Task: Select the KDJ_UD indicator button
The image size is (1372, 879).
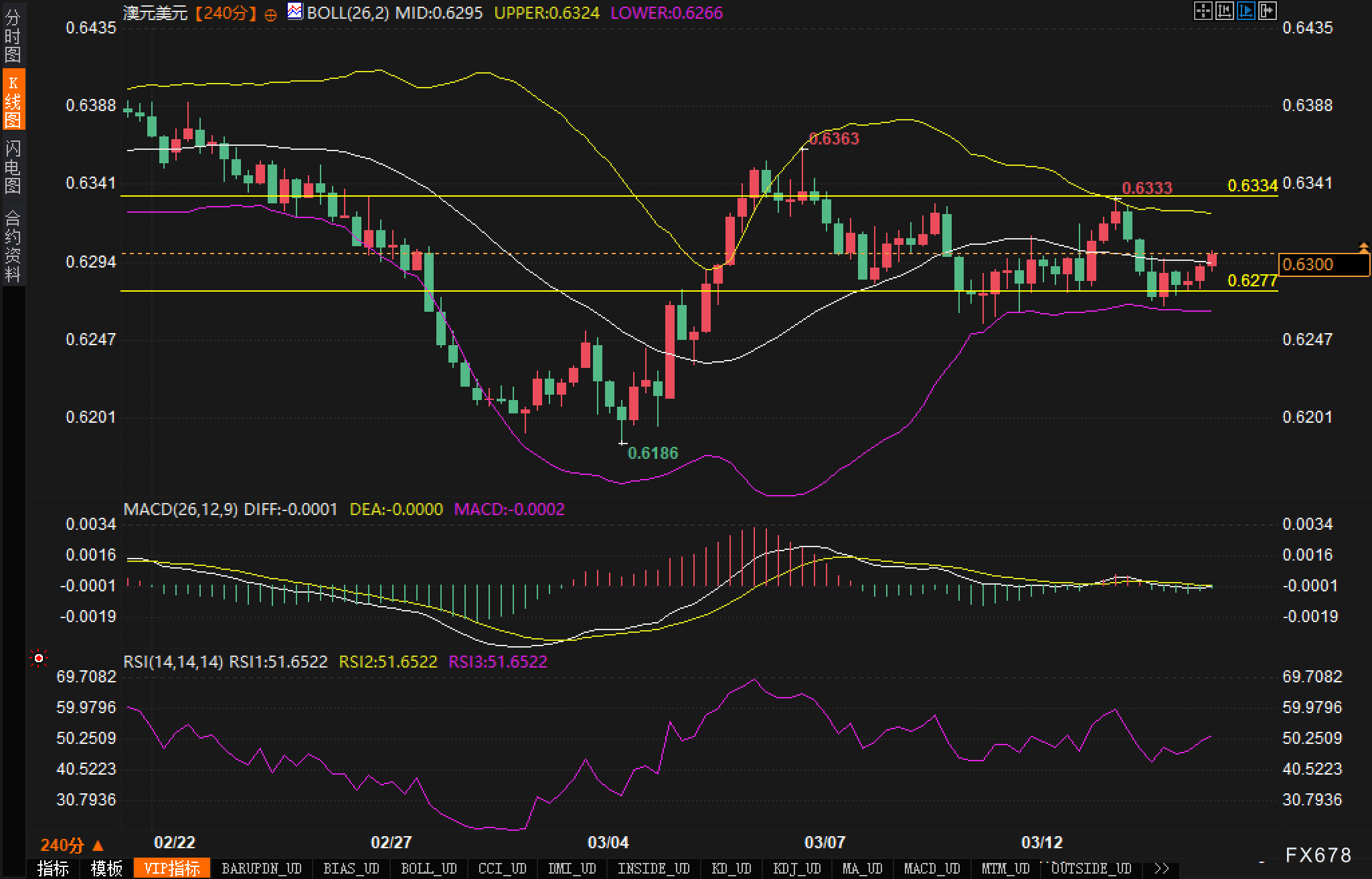Action: point(796,868)
